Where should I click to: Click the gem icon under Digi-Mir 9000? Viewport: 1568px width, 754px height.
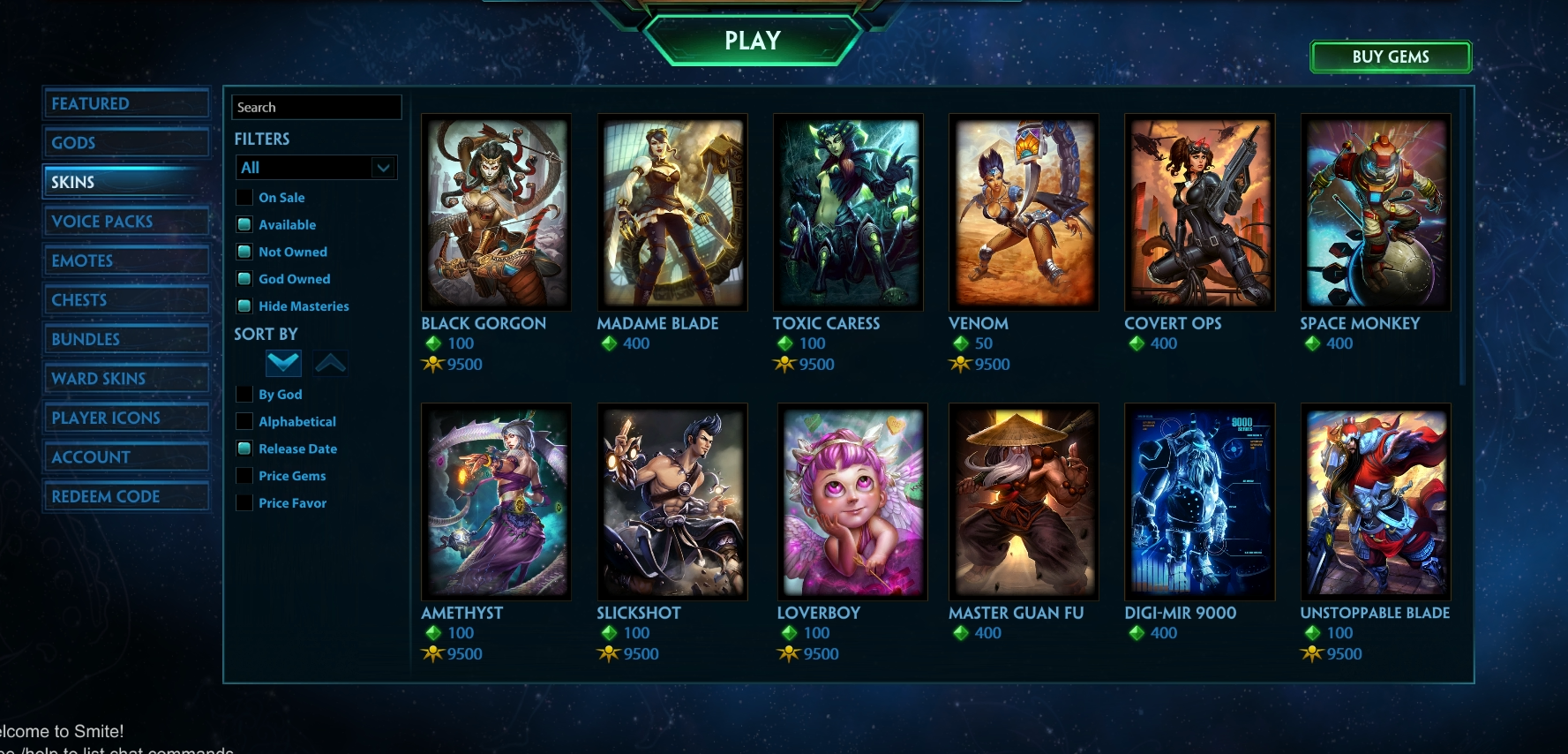(1137, 633)
